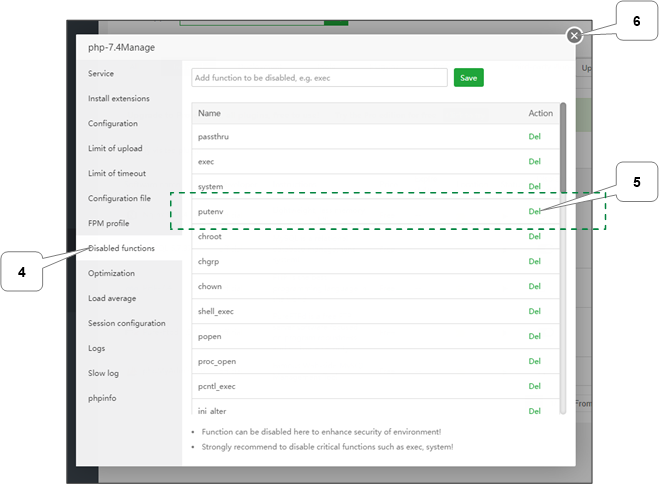Image resolution: width=659 pixels, height=485 pixels.
Task: Open Install extensions section
Action: pos(119,98)
